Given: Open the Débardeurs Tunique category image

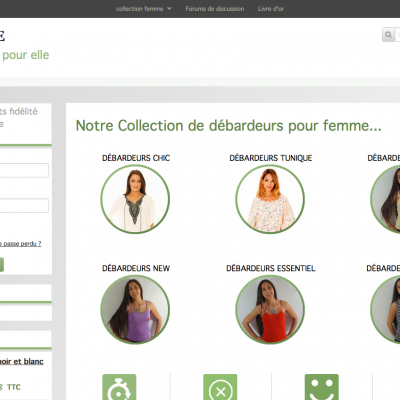Looking at the screenshot, I should pyautogui.click(x=270, y=199).
